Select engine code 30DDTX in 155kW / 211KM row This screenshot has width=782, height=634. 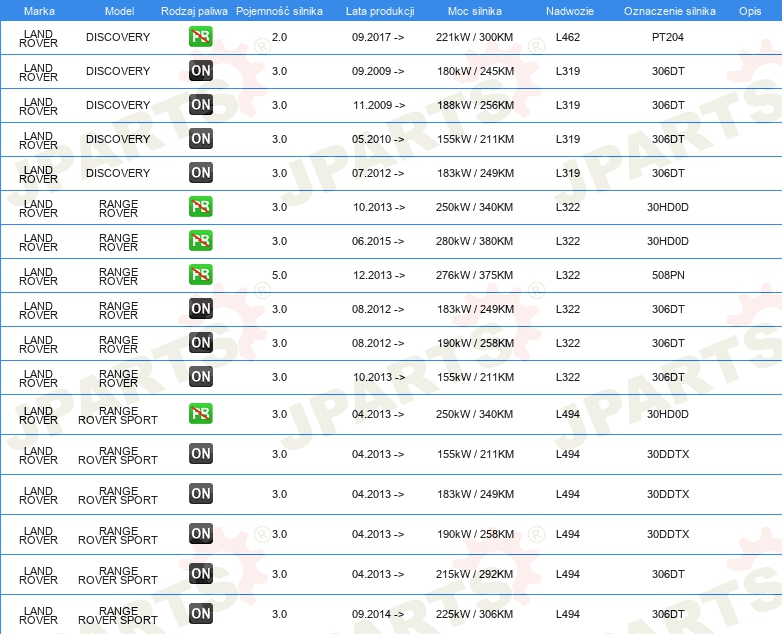click(x=668, y=453)
